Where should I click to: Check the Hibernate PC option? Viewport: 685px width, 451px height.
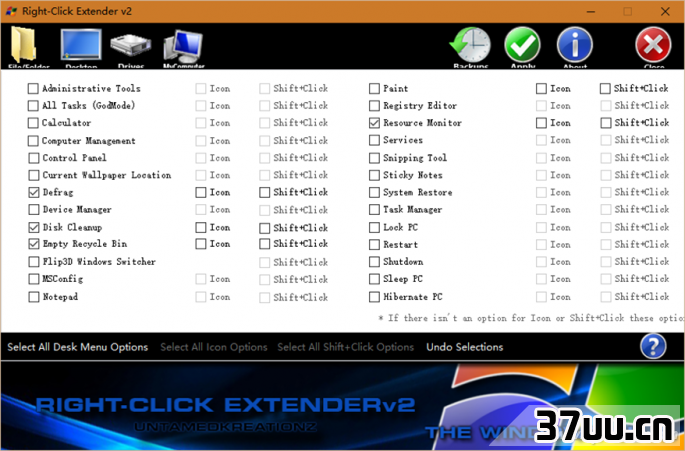point(374,297)
